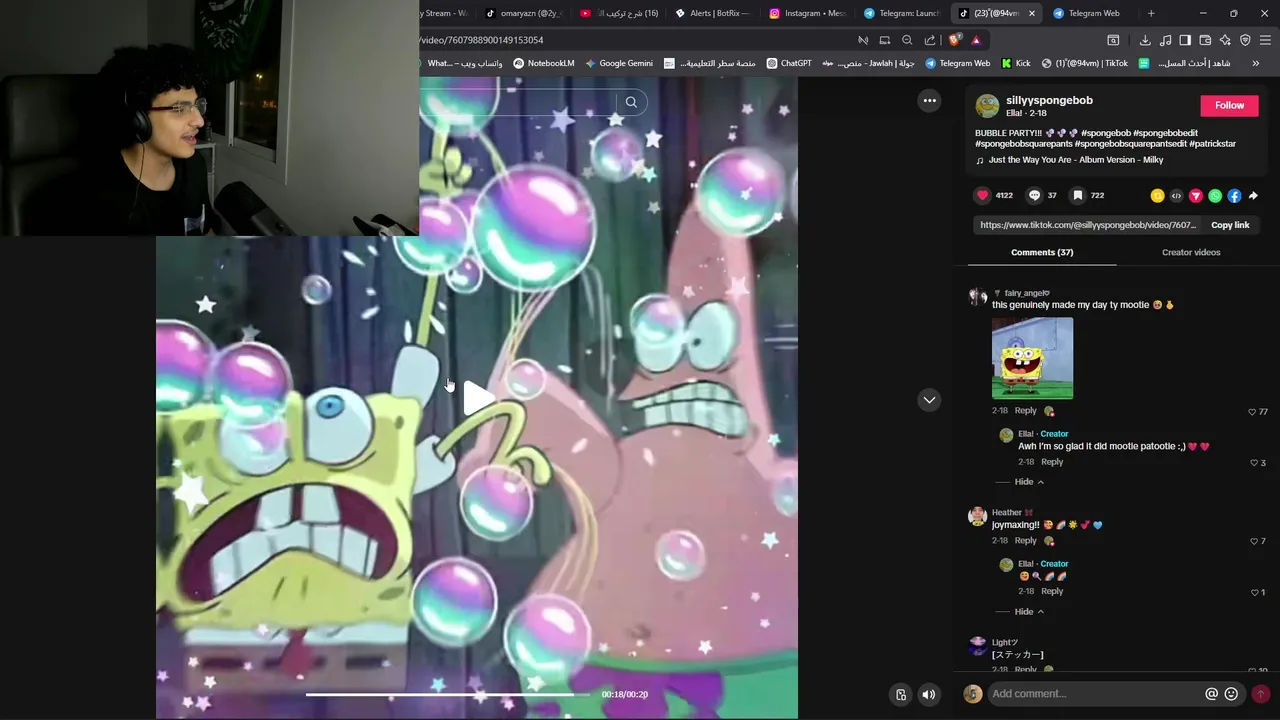Like Heather's joymaxing comment
The image size is (1280, 720).
pyautogui.click(x=1254, y=542)
